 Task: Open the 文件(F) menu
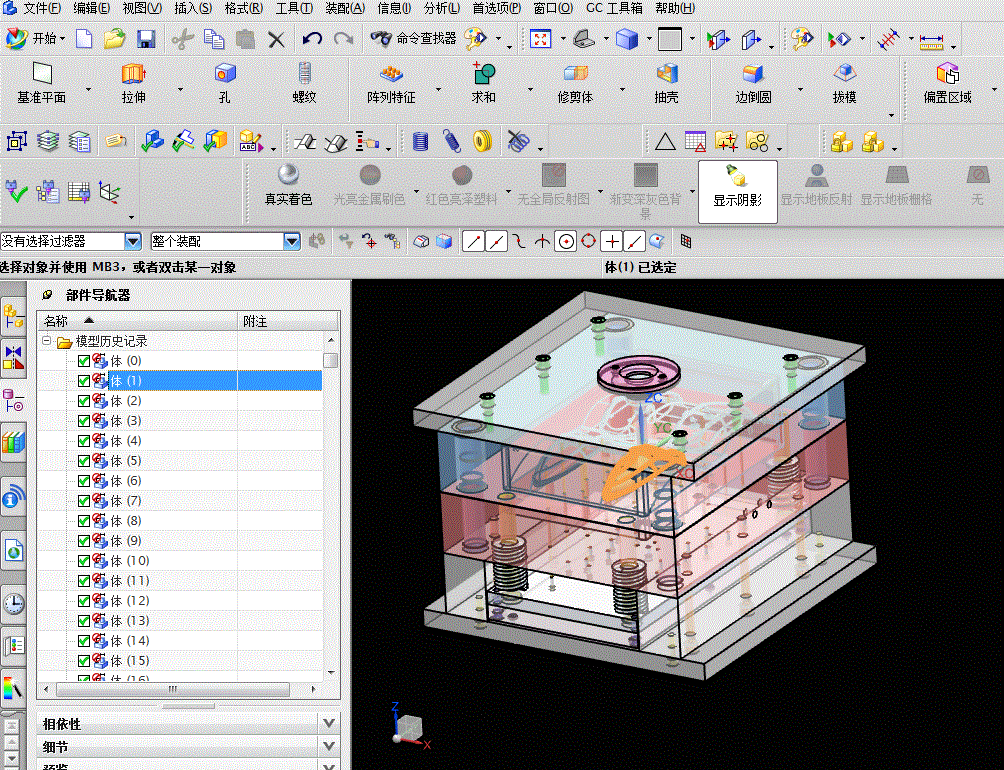[42, 8]
